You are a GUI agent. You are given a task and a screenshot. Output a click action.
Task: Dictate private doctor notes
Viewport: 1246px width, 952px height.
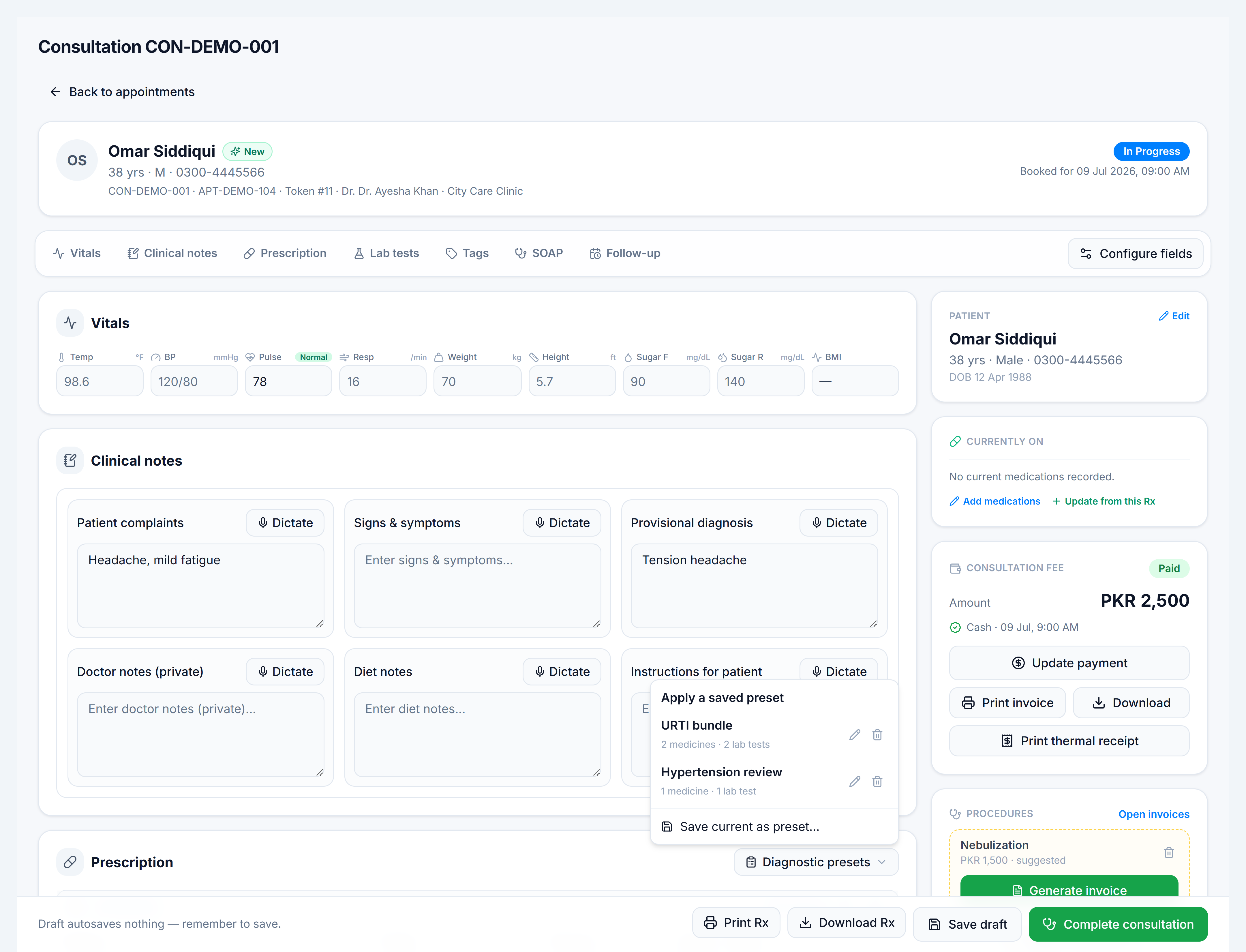[285, 672]
